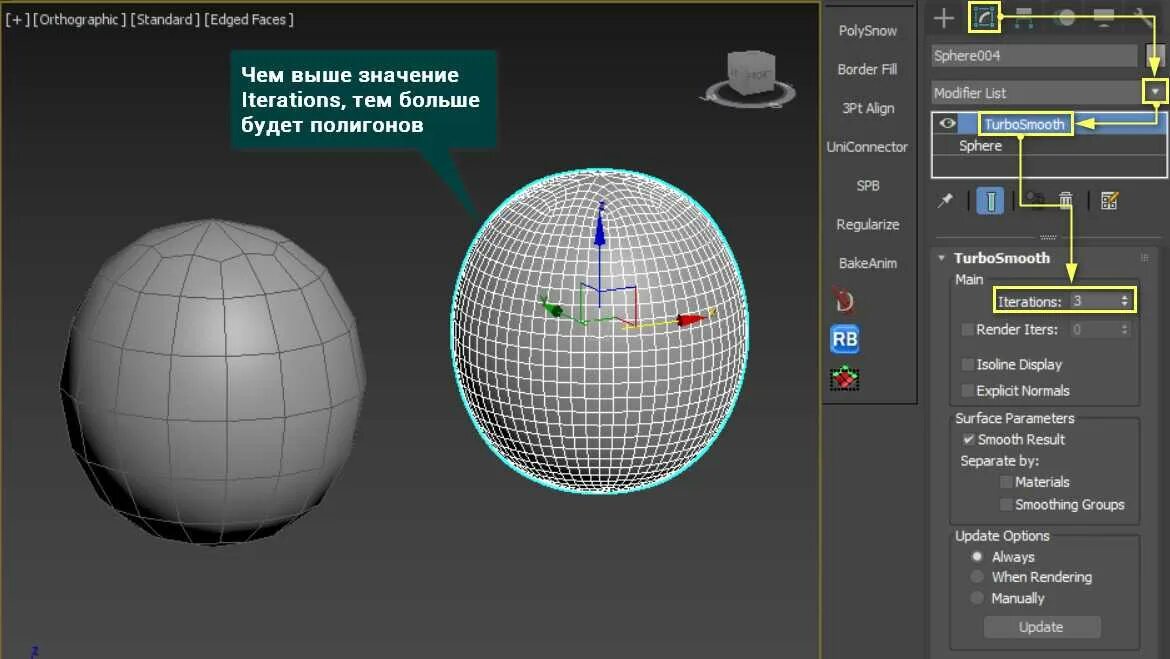Click the SPB script button

[x=868, y=186]
